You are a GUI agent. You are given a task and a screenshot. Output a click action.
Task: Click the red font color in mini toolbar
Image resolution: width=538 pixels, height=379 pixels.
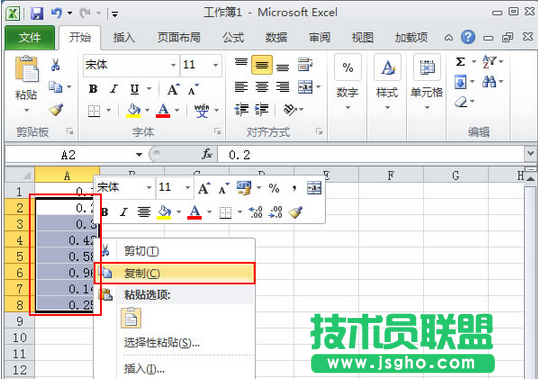point(195,212)
